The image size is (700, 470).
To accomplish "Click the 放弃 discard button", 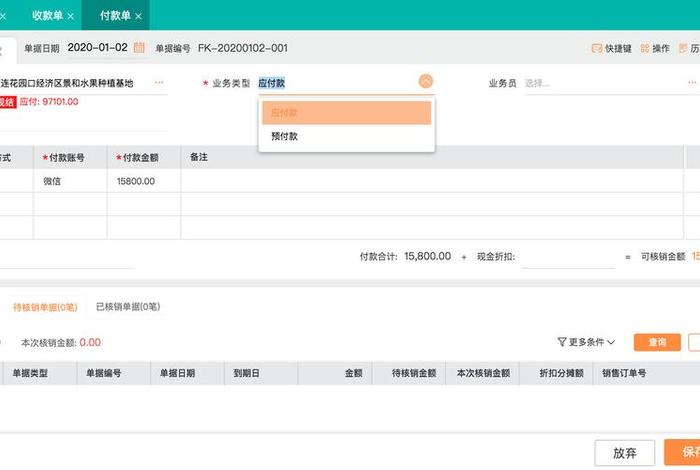I will [625, 452].
